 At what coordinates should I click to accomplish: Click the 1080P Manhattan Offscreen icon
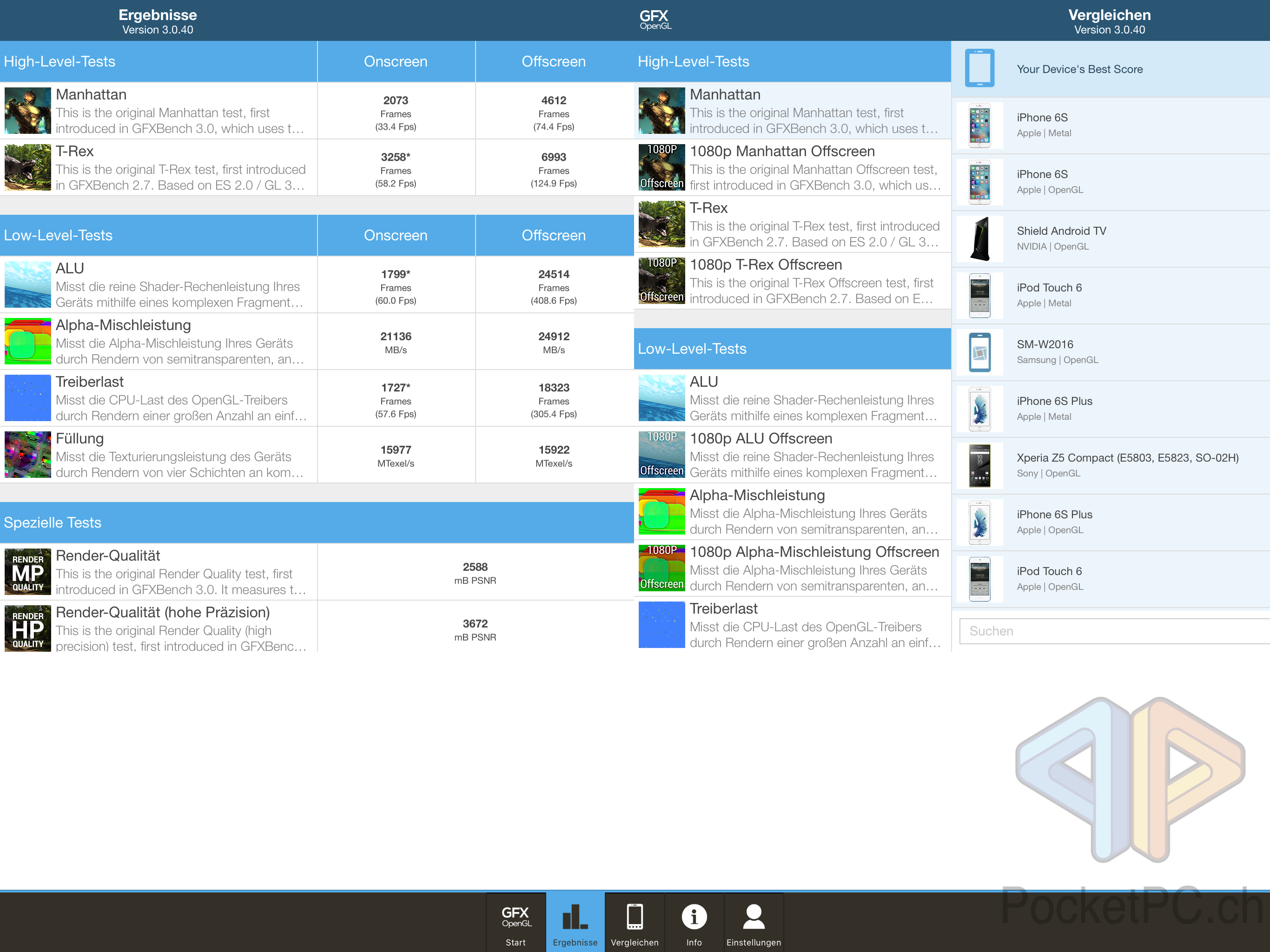pos(661,167)
